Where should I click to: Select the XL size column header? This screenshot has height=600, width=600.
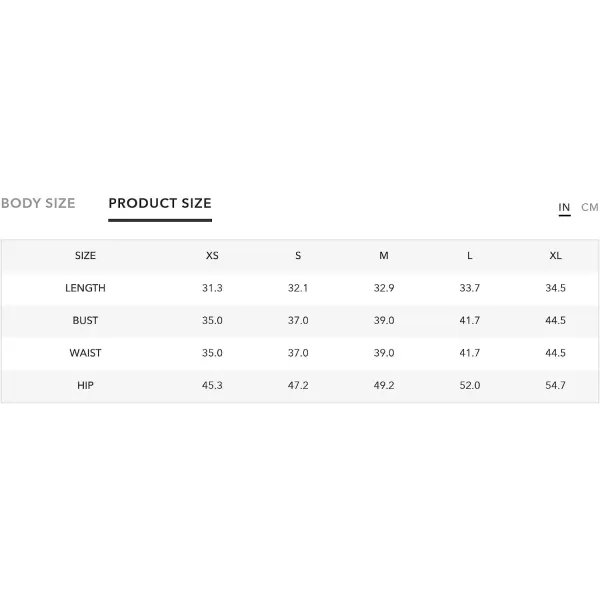[x=555, y=256]
